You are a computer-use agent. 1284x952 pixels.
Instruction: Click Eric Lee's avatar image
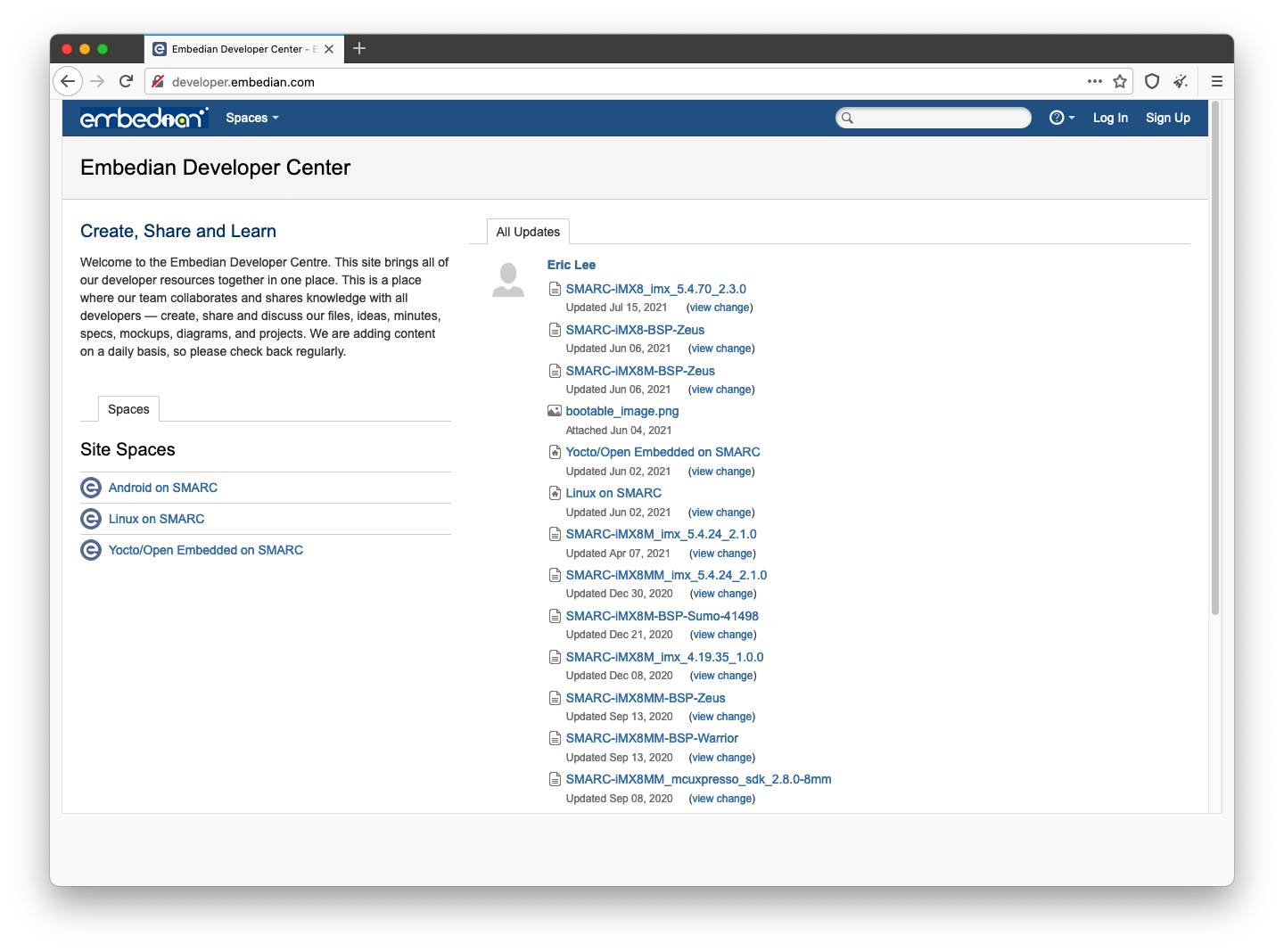[x=508, y=280]
